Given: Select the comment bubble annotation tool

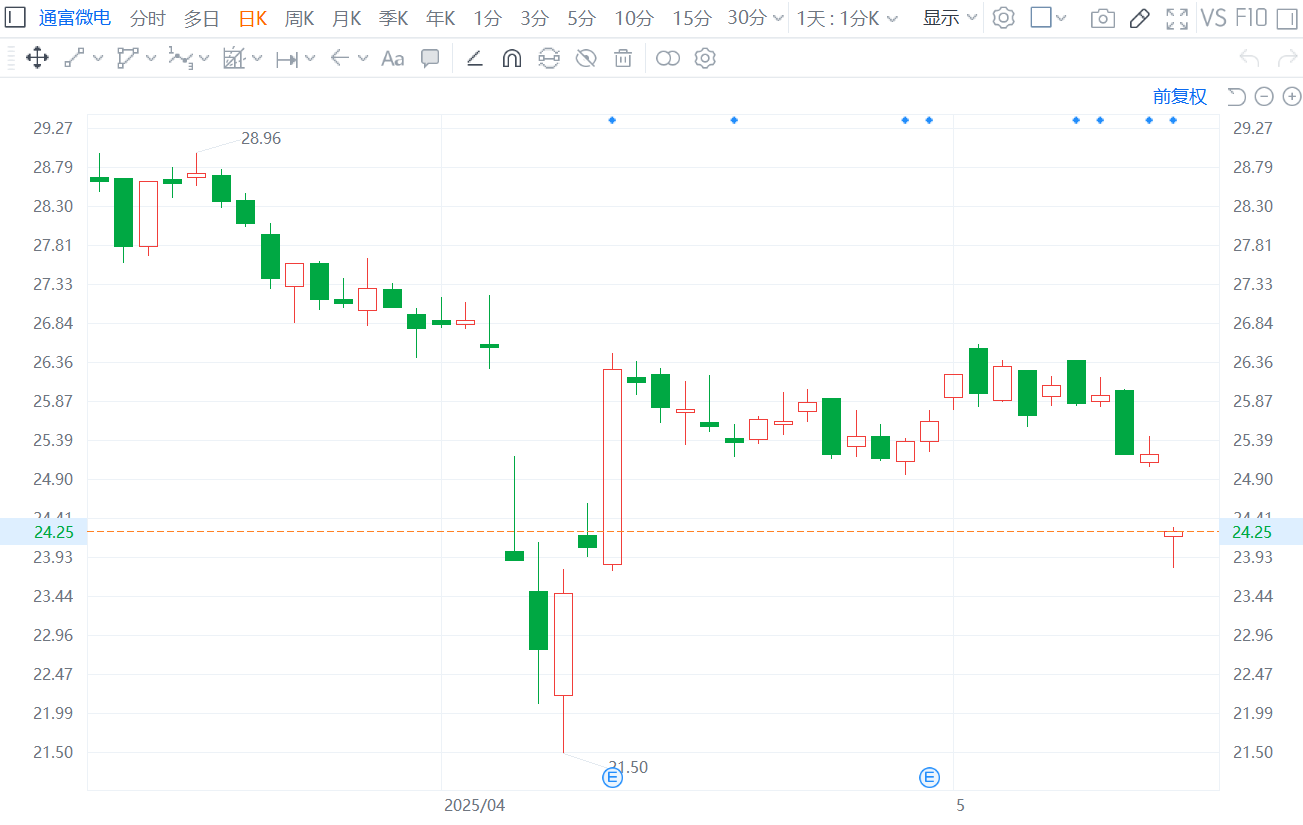Looking at the screenshot, I should (430, 58).
